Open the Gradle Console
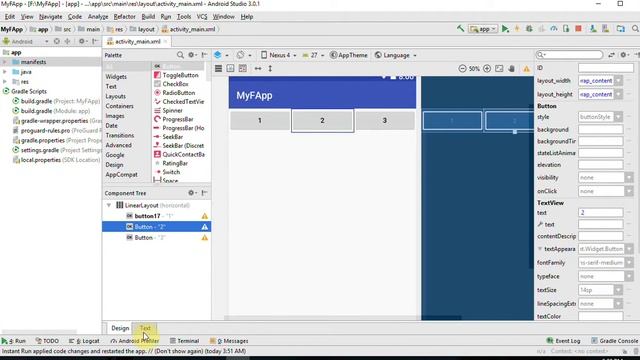The width and height of the screenshot is (640, 360). [x=615, y=341]
